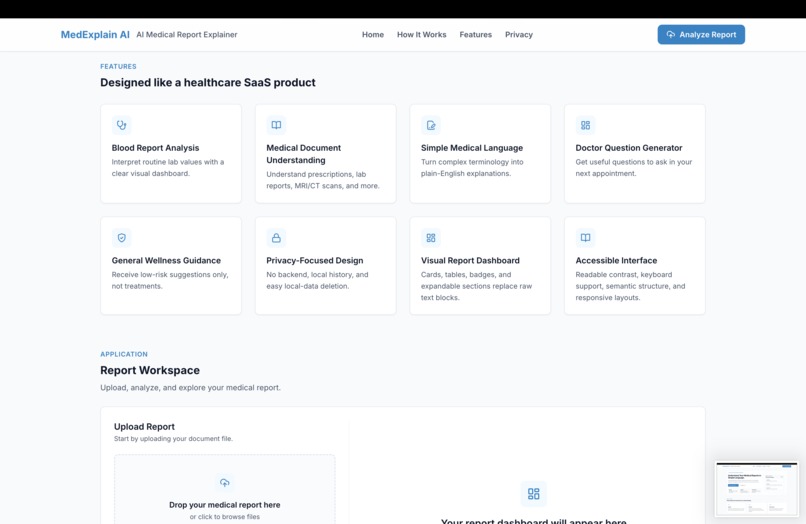Click the cloud upload icon in the drop zone
The width and height of the screenshot is (806, 524).
point(225,482)
